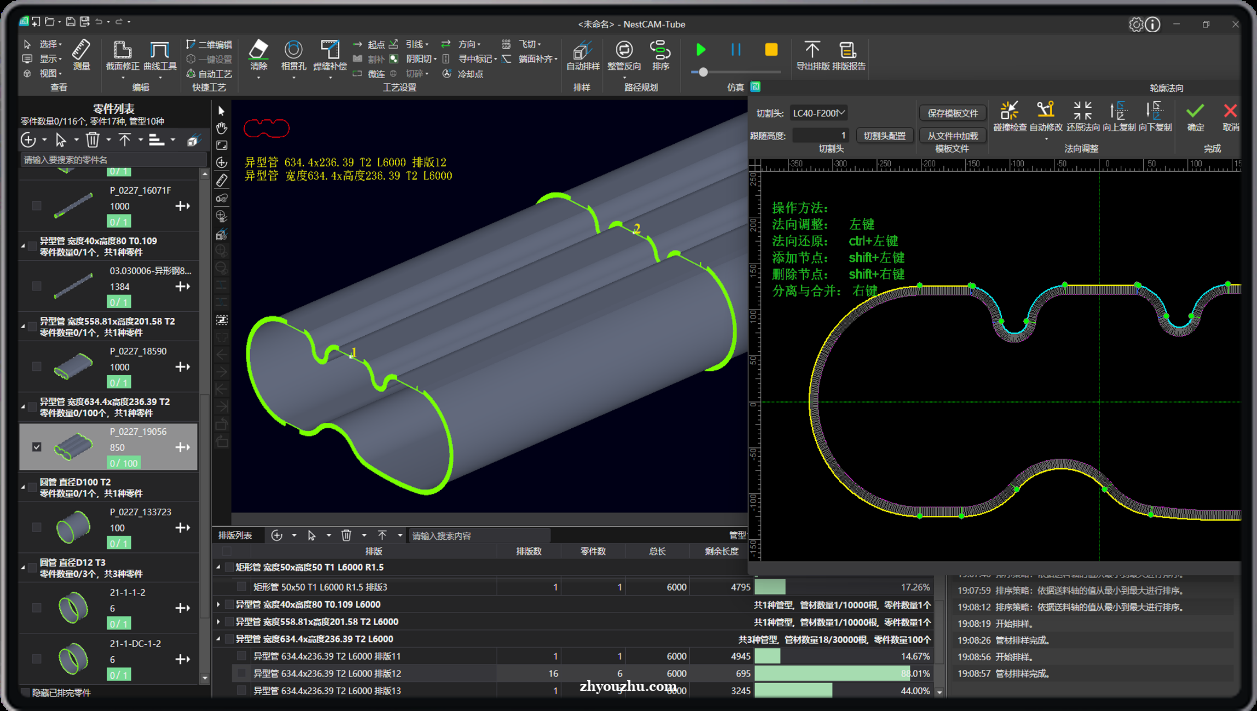Click the nesting list search field
This screenshot has height=711, width=1257.
[478, 536]
